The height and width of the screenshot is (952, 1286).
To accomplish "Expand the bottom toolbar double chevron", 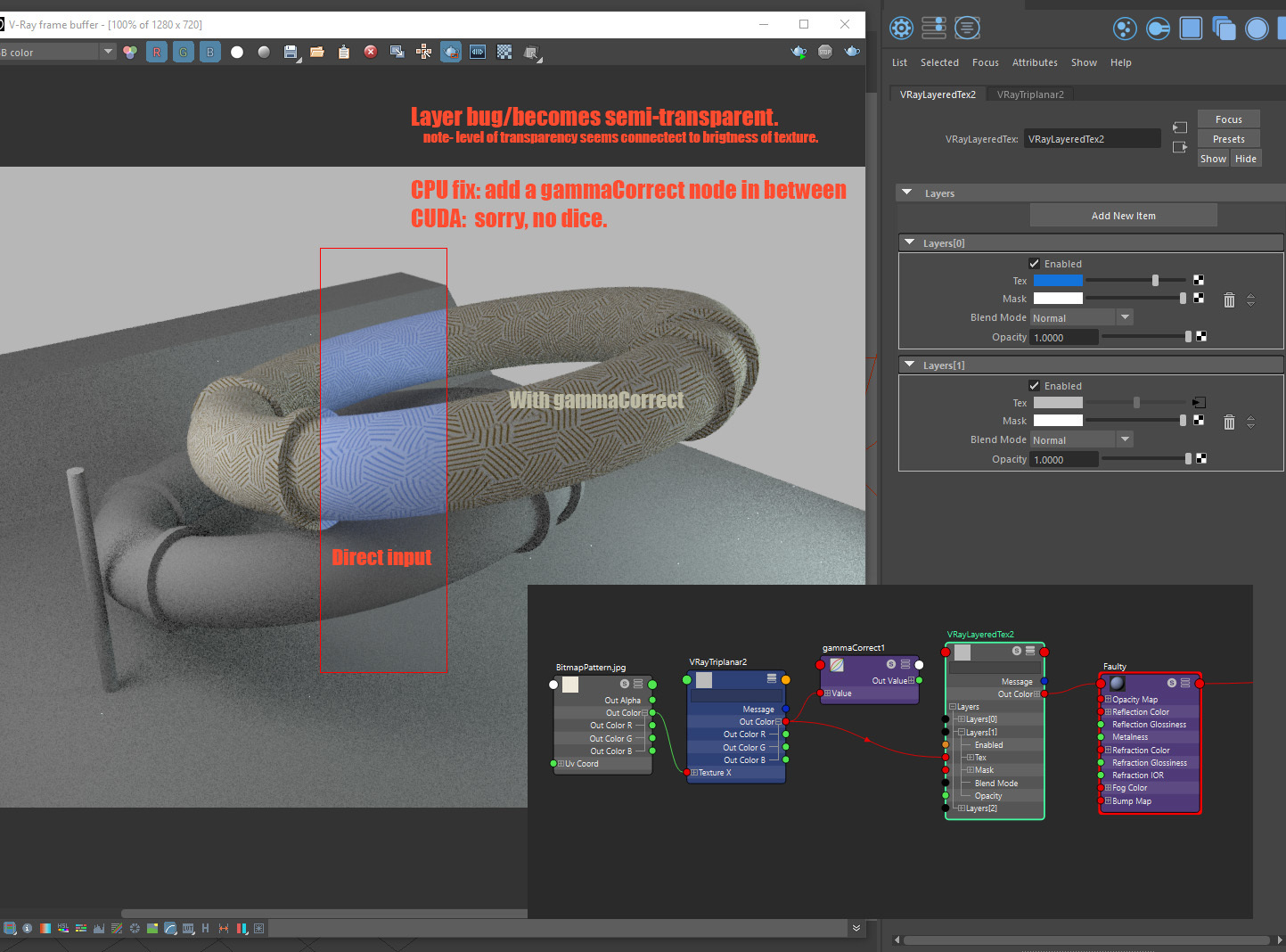I will coord(856,928).
